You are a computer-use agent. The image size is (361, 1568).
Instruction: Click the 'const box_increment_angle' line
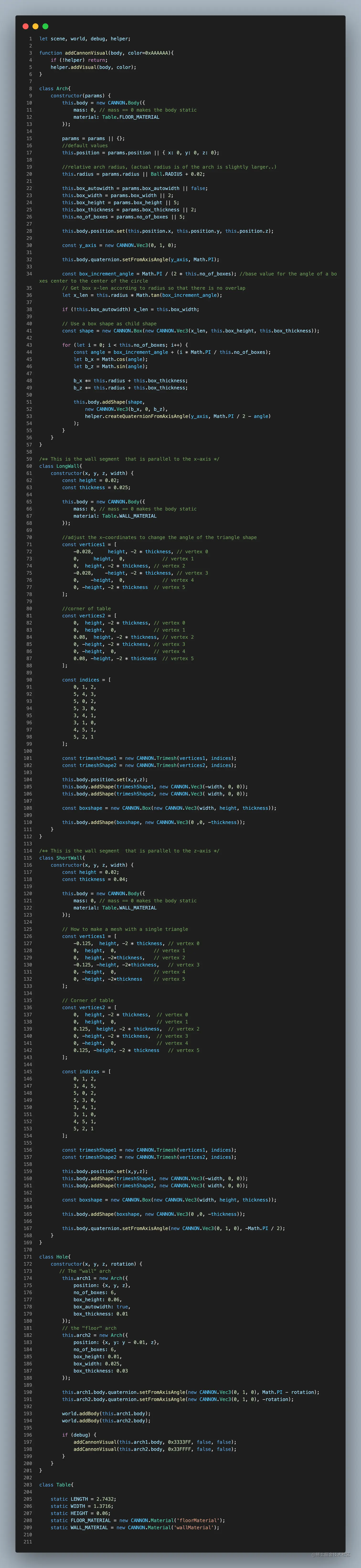coord(188,277)
